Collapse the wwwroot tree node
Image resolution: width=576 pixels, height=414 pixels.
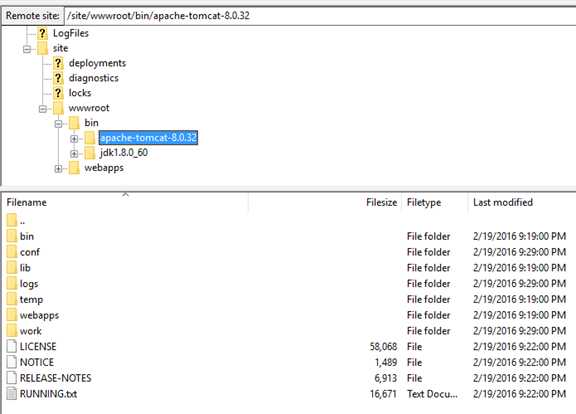pyautogui.click(x=43, y=109)
